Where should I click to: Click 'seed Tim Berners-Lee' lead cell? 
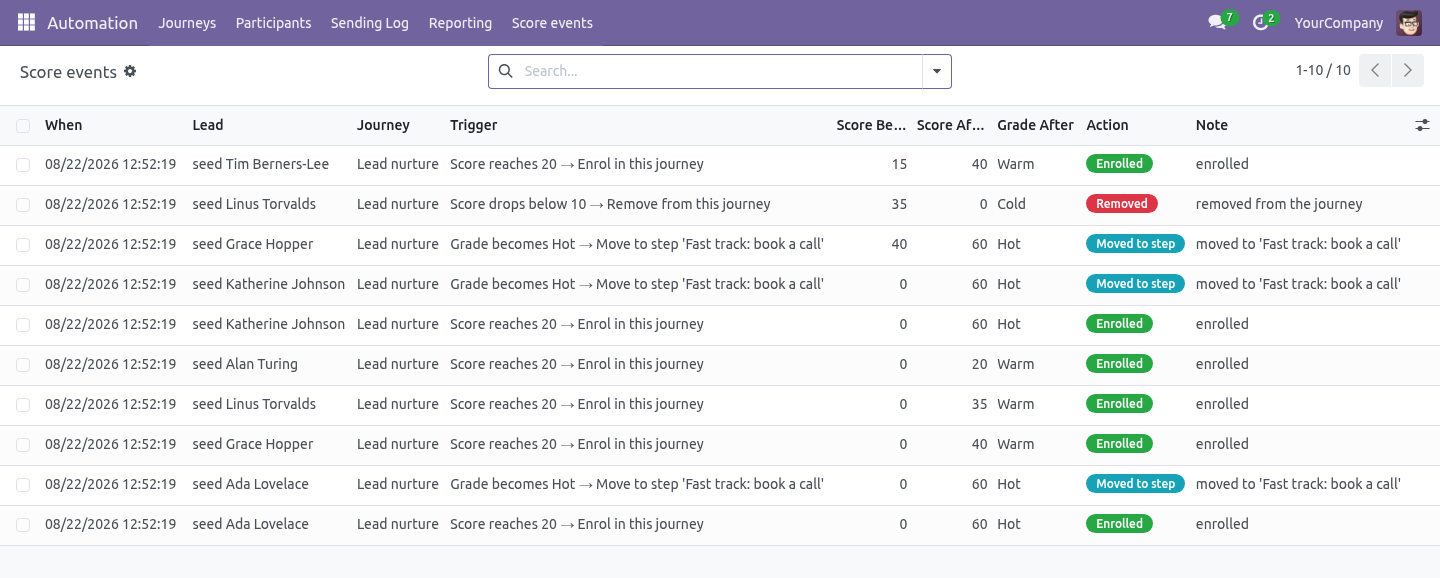tap(260, 164)
